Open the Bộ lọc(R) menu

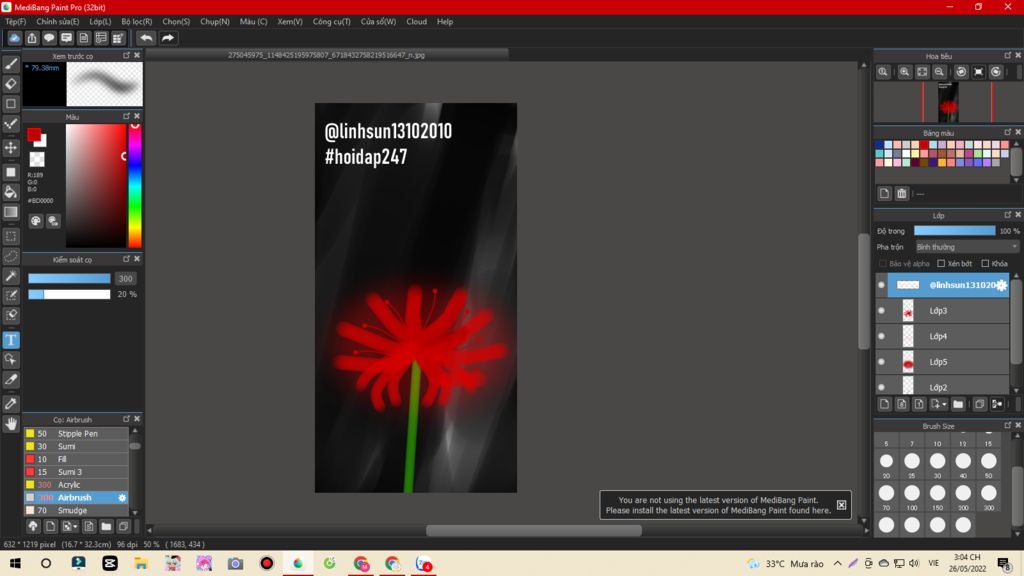136,22
